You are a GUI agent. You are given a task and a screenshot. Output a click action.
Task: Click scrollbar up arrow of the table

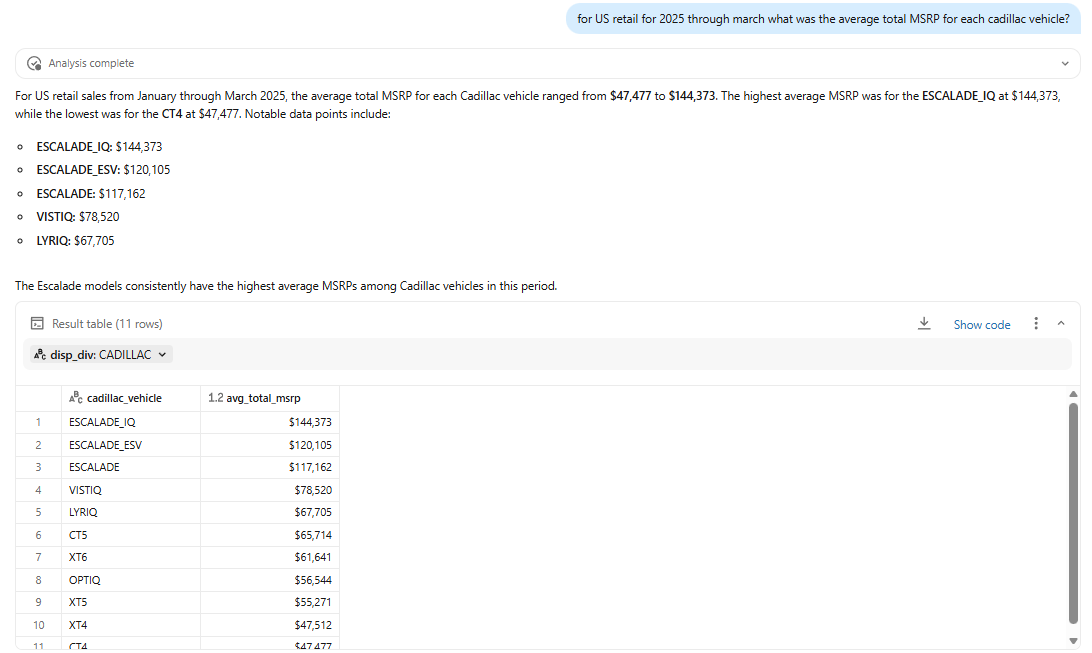pos(1073,394)
